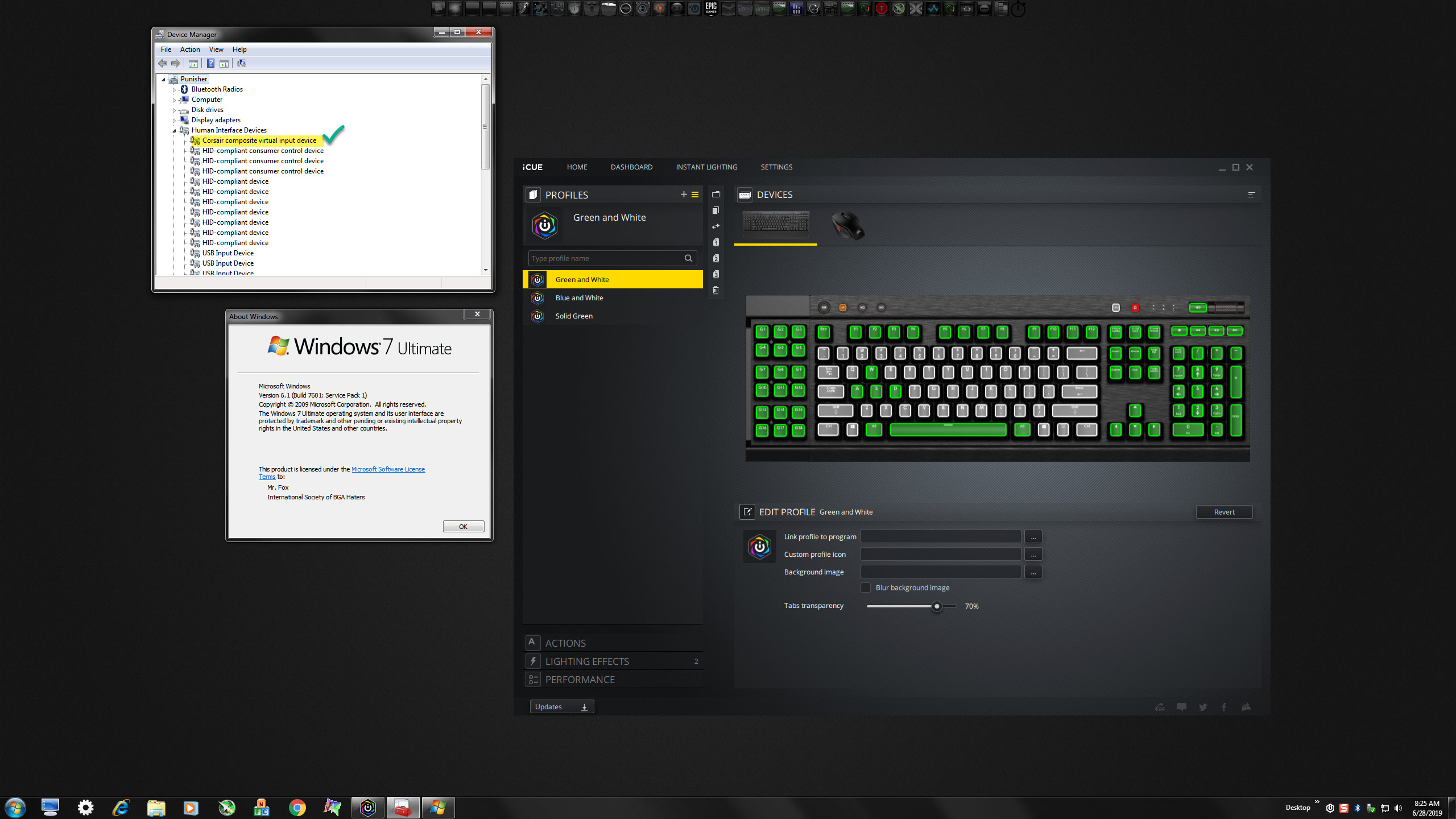The height and width of the screenshot is (819, 1456).
Task: Collapse Human Interface Devices node
Action: (175, 131)
